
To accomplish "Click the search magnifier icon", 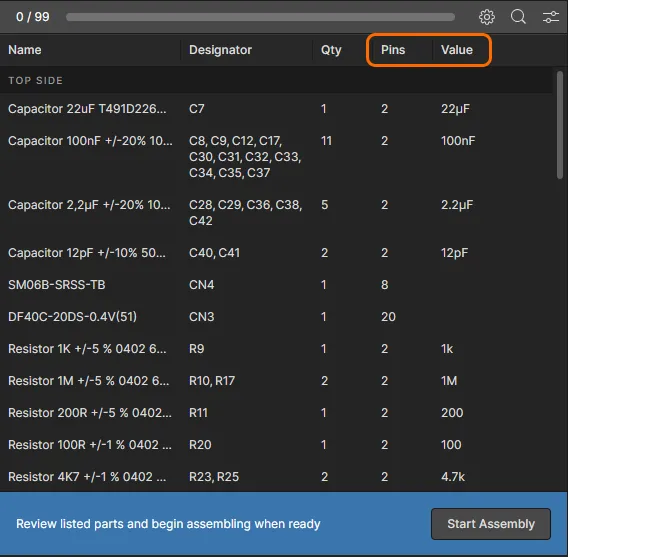I will [518, 17].
